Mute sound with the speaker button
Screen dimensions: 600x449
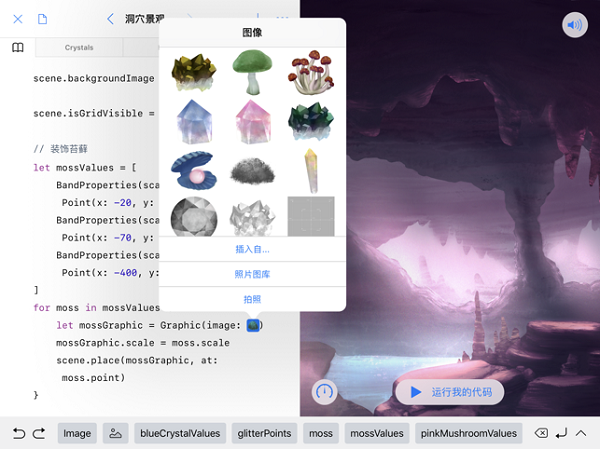[x=574, y=25]
